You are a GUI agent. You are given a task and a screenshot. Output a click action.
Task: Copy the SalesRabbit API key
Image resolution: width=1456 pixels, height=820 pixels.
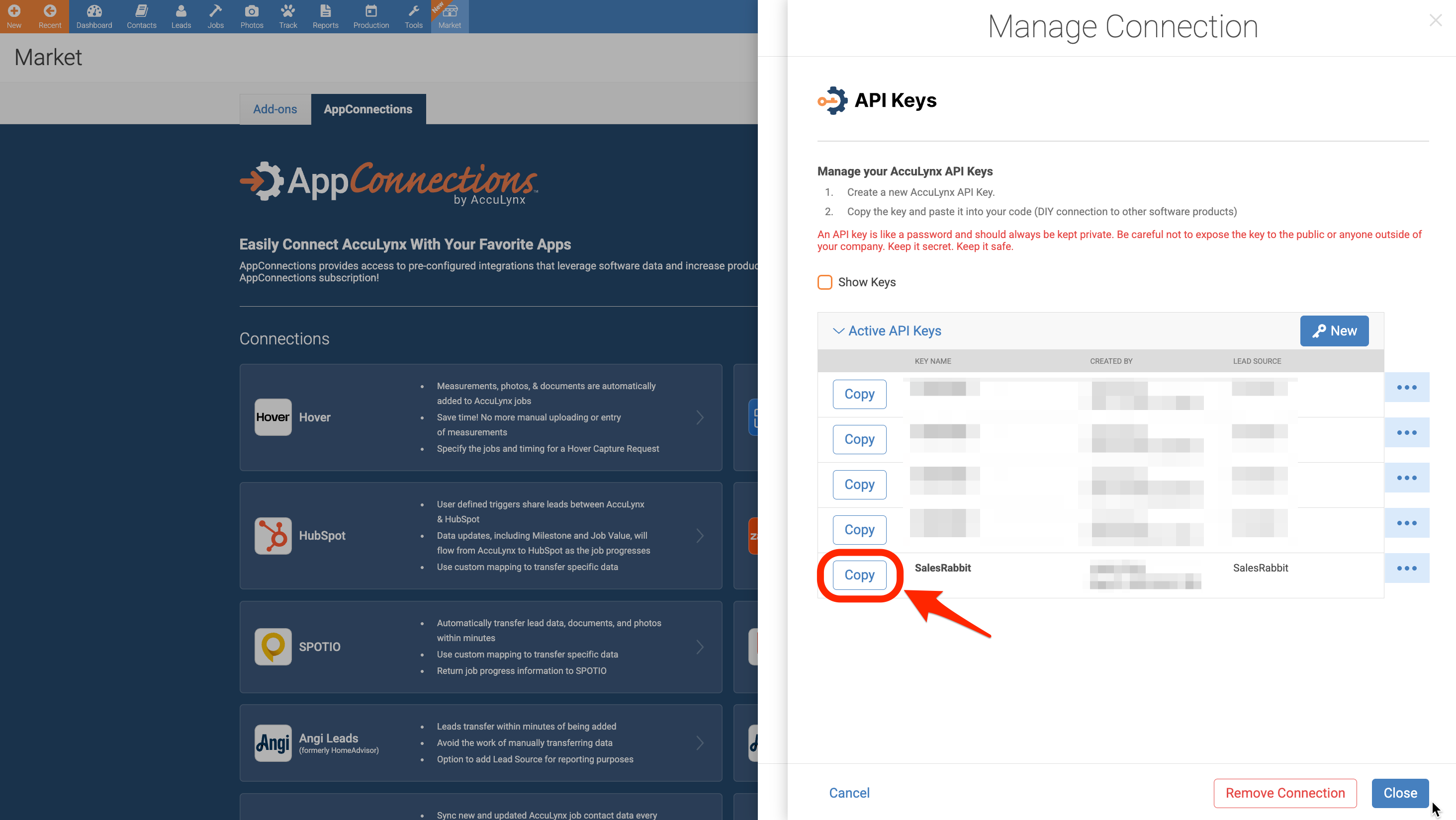click(x=859, y=575)
